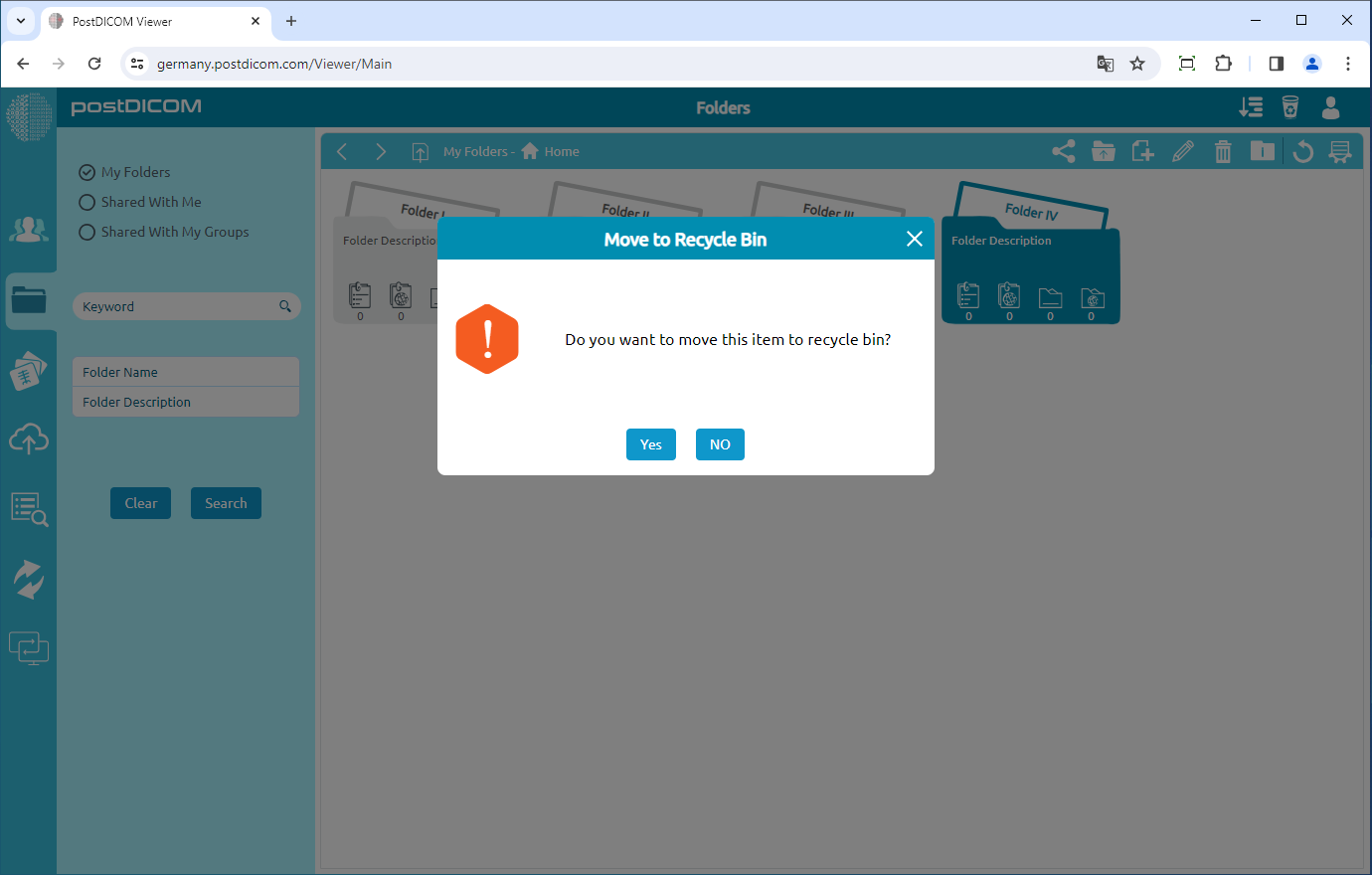Select the Folder IV thumbnail
The image size is (1372, 875).
pyautogui.click(x=1030, y=256)
